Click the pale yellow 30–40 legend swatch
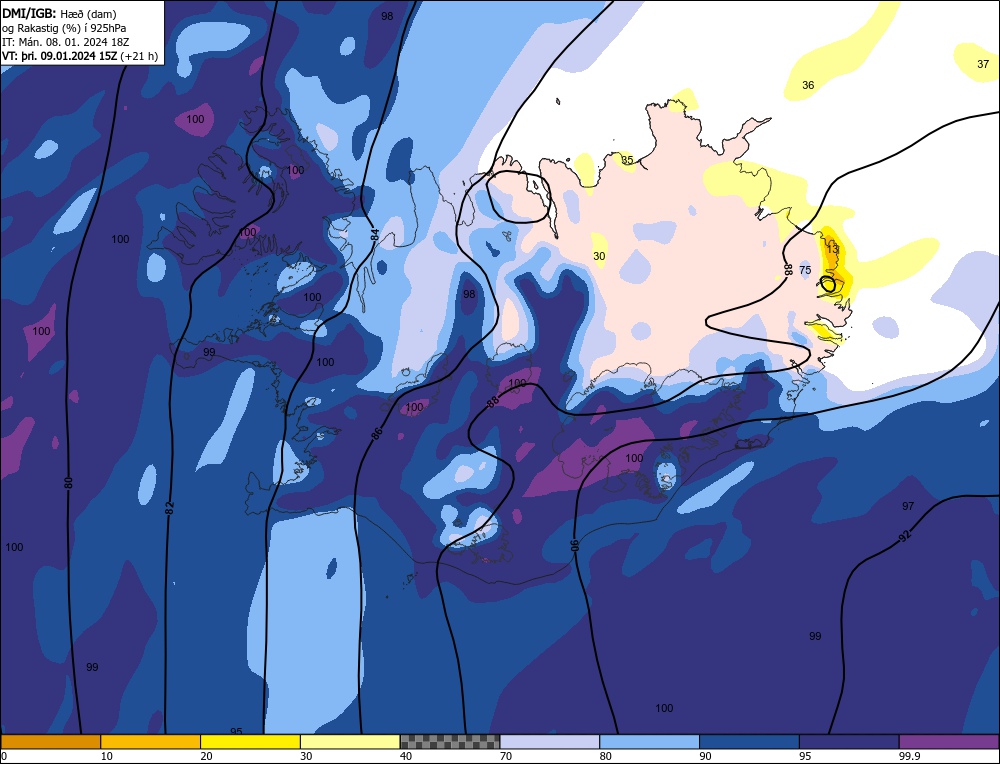Viewport: 1000px width, 764px height. click(x=350, y=741)
